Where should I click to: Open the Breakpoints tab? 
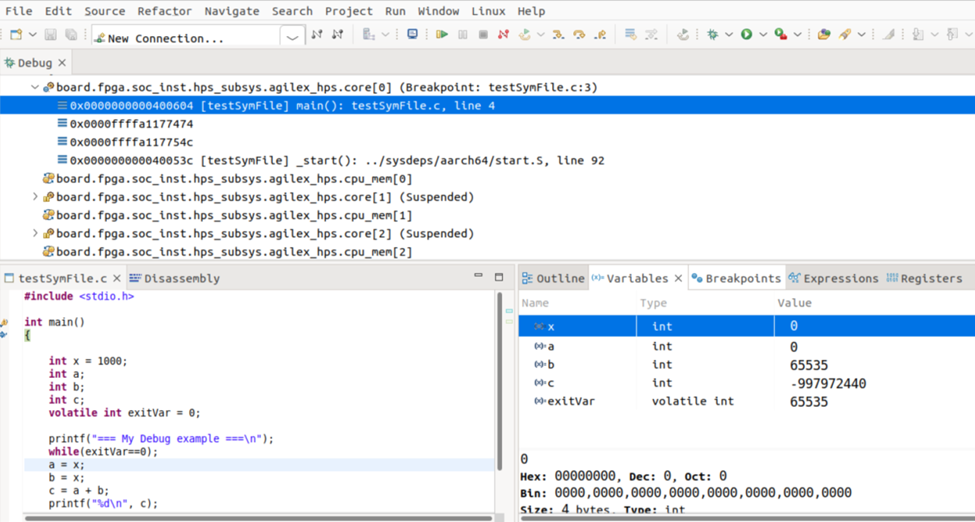741,279
